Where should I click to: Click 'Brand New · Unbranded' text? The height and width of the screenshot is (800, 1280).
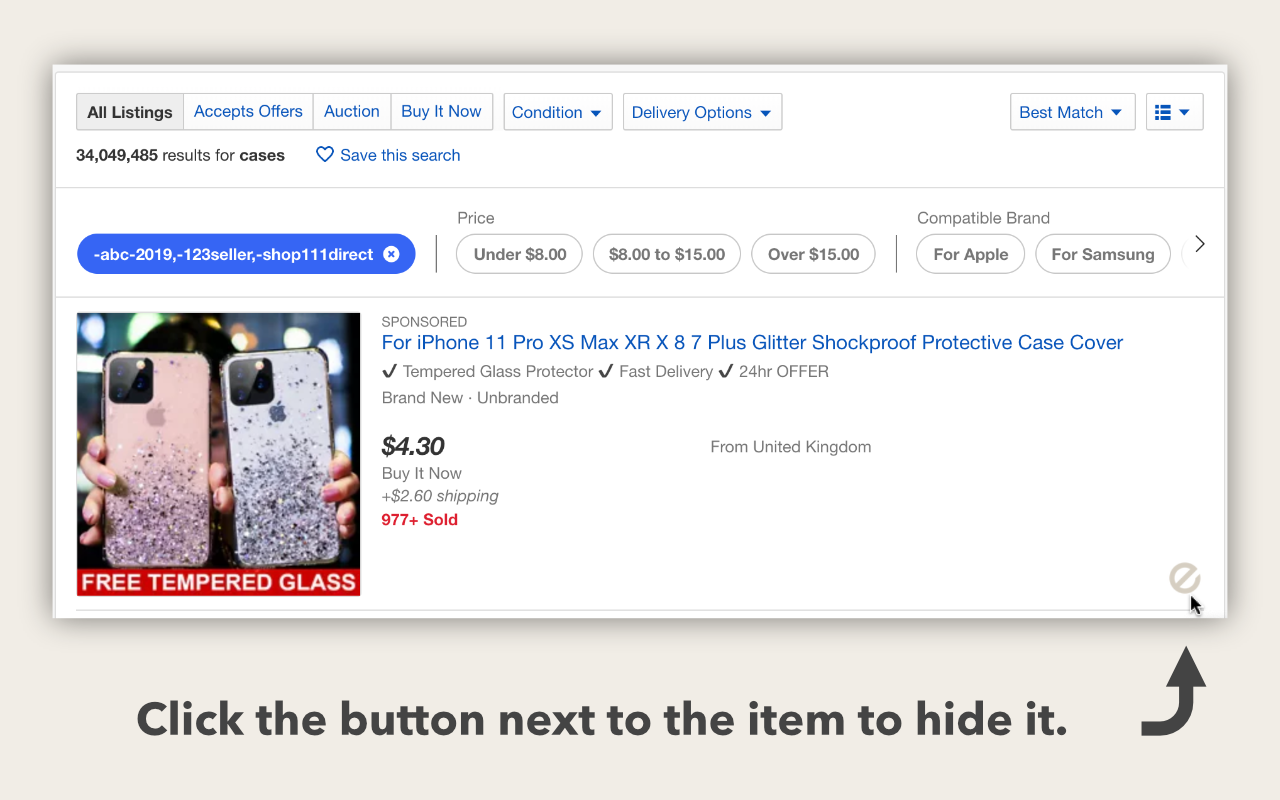tap(470, 398)
